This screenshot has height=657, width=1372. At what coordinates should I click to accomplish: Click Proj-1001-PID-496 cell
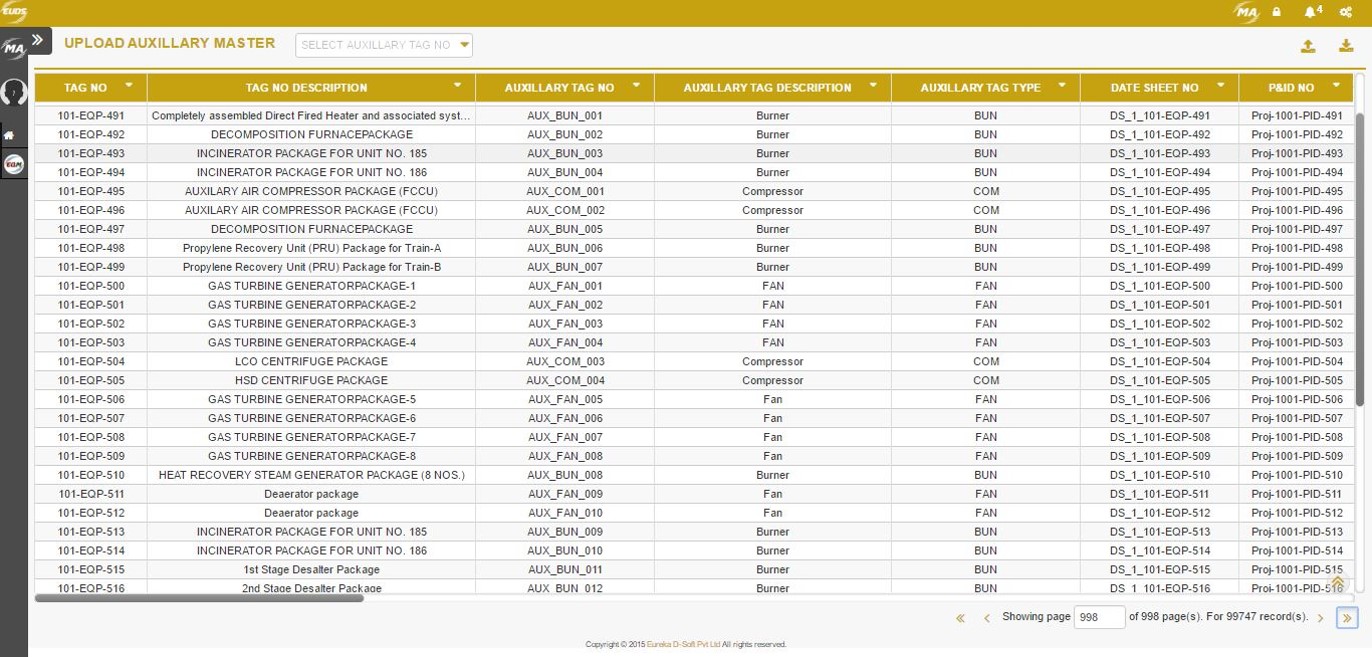click(1296, 211)
